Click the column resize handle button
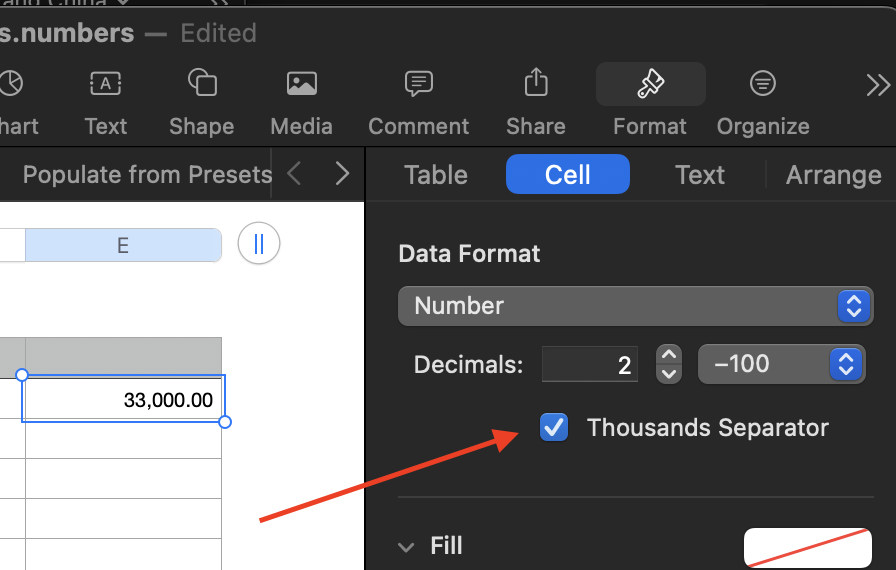 259,244
